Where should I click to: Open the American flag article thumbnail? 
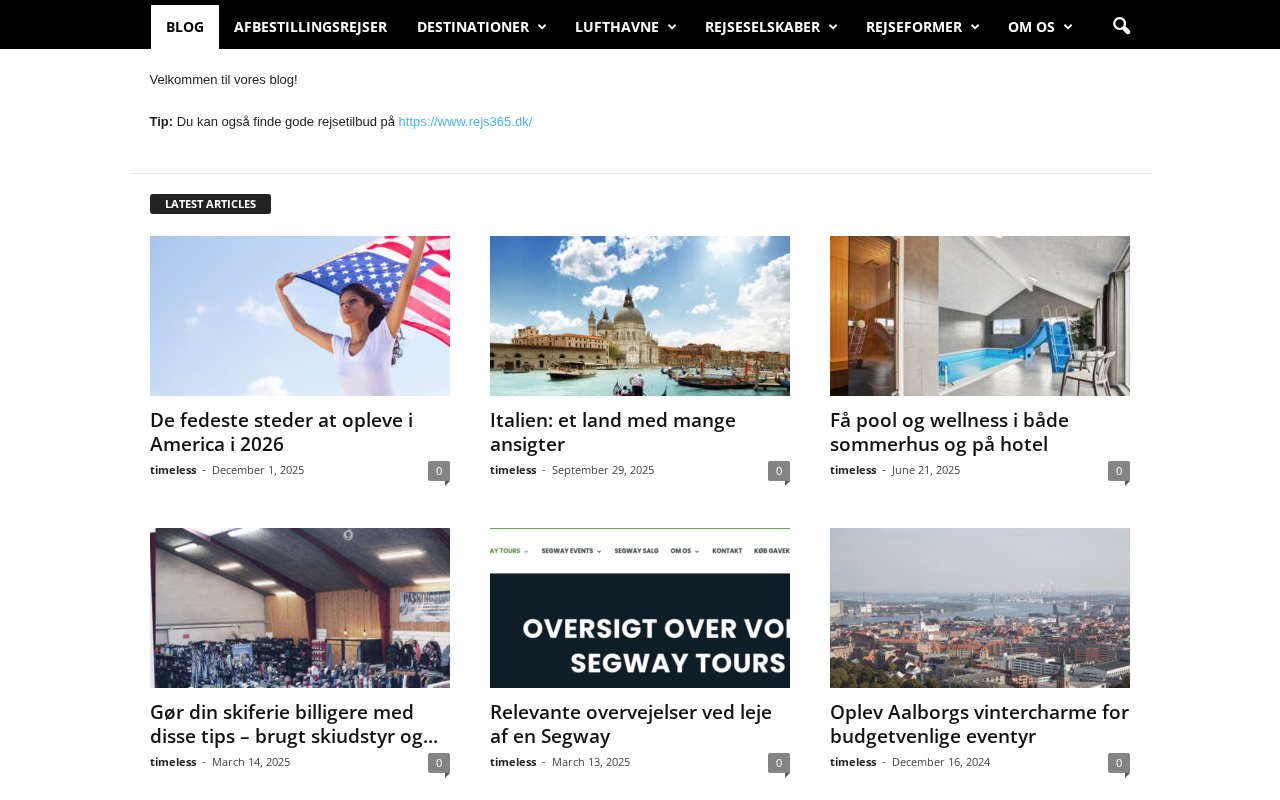point(300,316)
